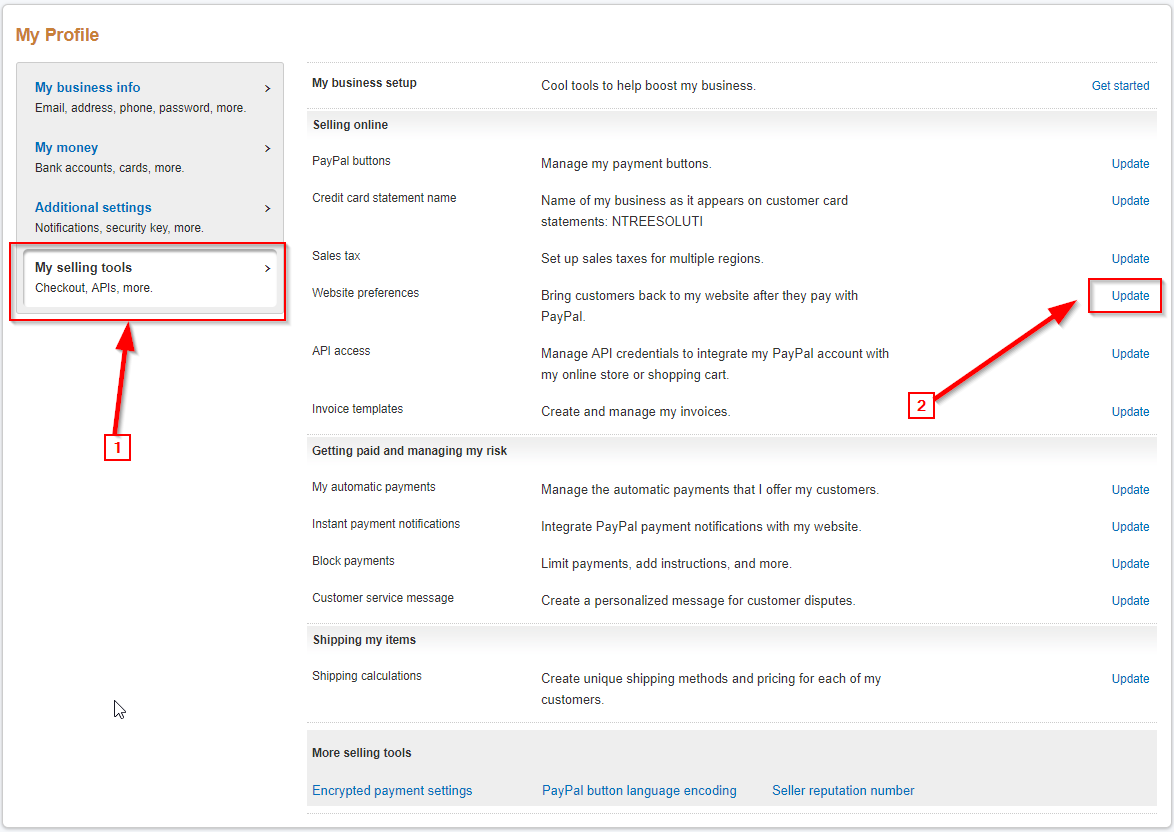Update Website preferences
This screenshot has width=1174, height=832.
point(1130,296)
